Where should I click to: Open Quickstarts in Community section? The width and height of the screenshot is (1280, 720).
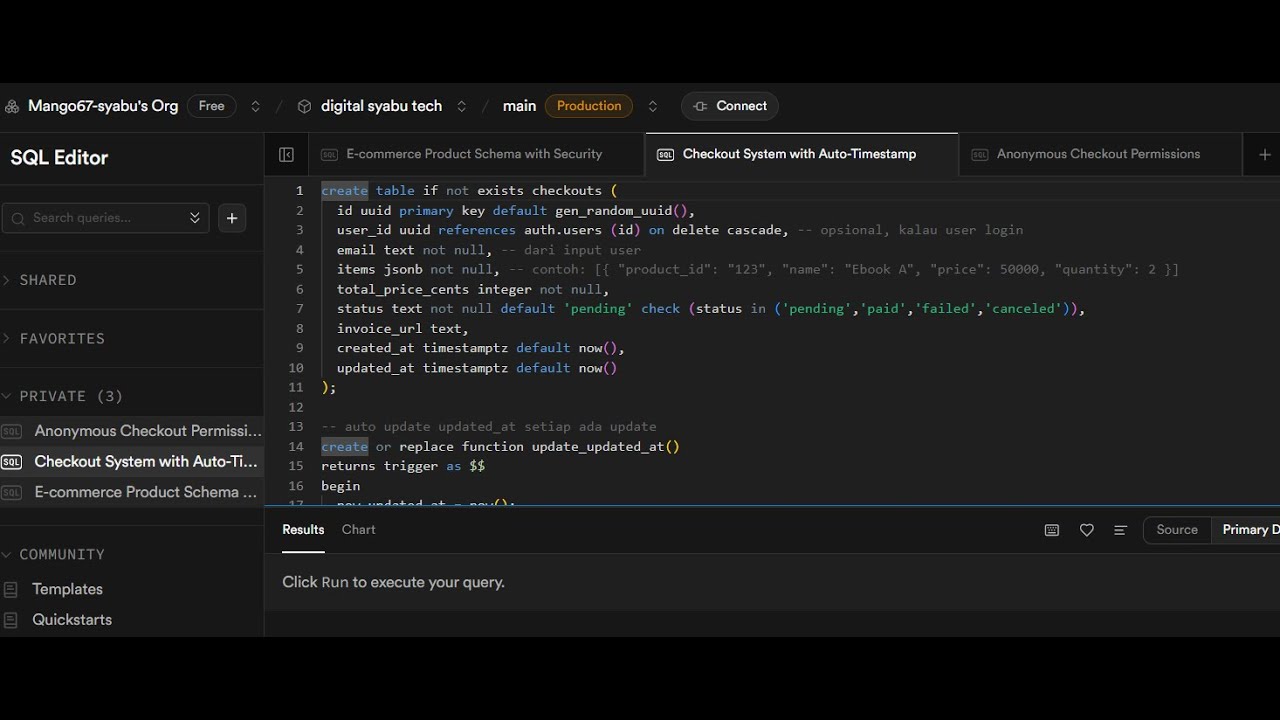click(72, 620)
